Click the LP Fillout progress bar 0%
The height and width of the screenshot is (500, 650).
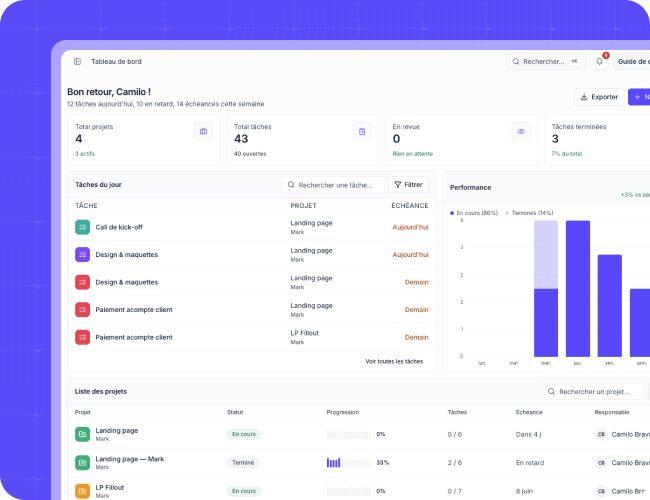349,491
